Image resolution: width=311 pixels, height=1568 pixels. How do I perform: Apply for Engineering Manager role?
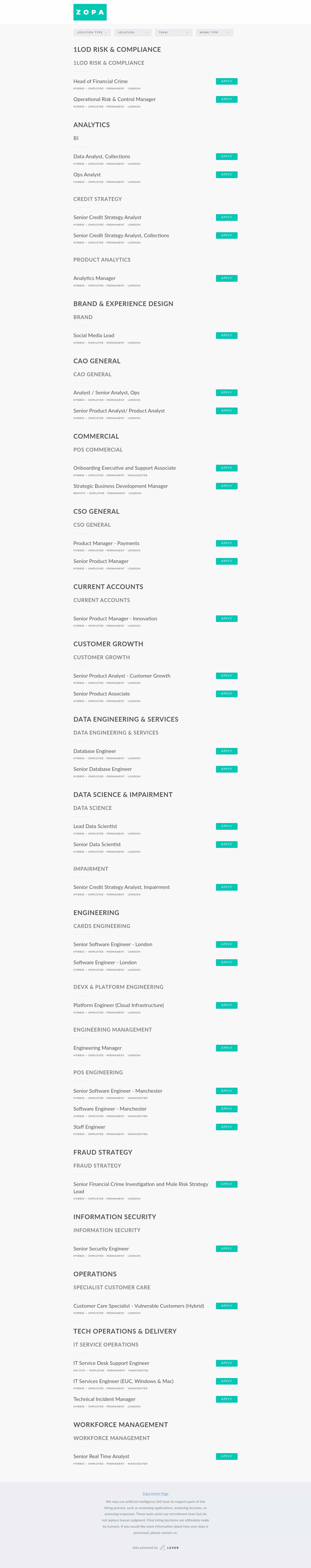coord(226,1048)
